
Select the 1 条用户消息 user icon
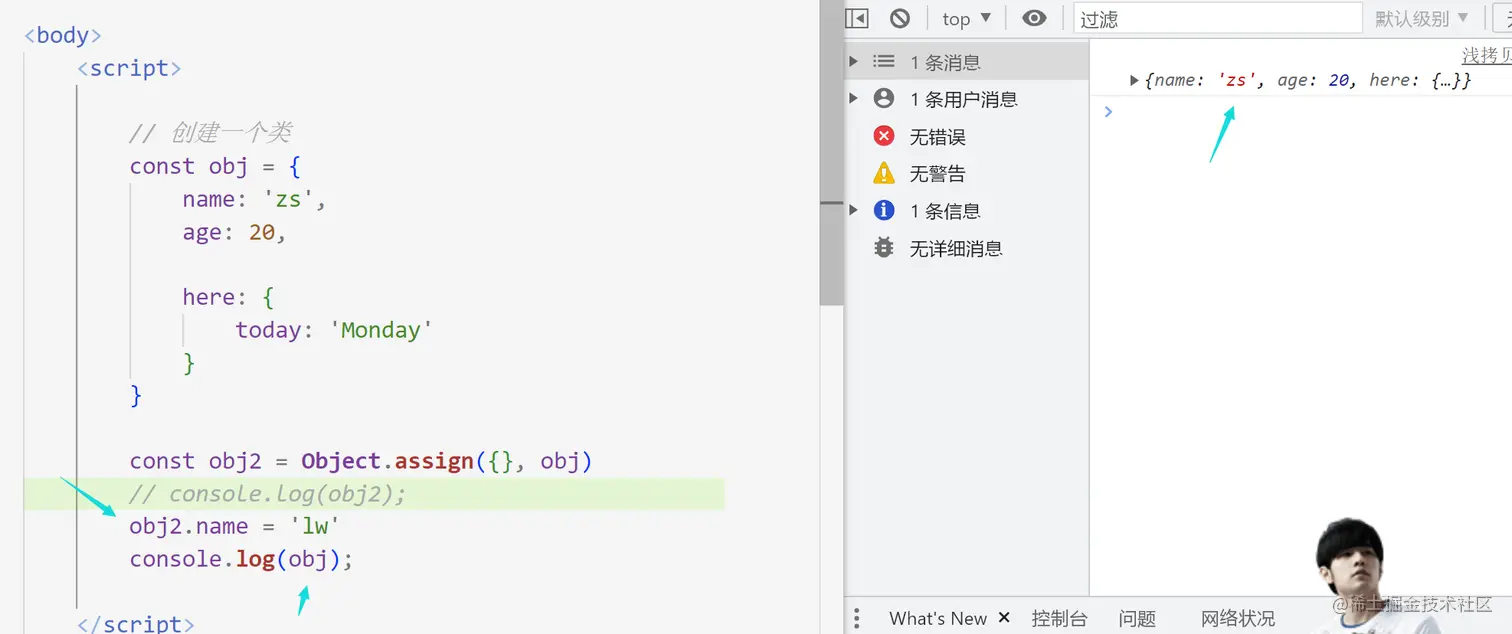pos(883,98)
